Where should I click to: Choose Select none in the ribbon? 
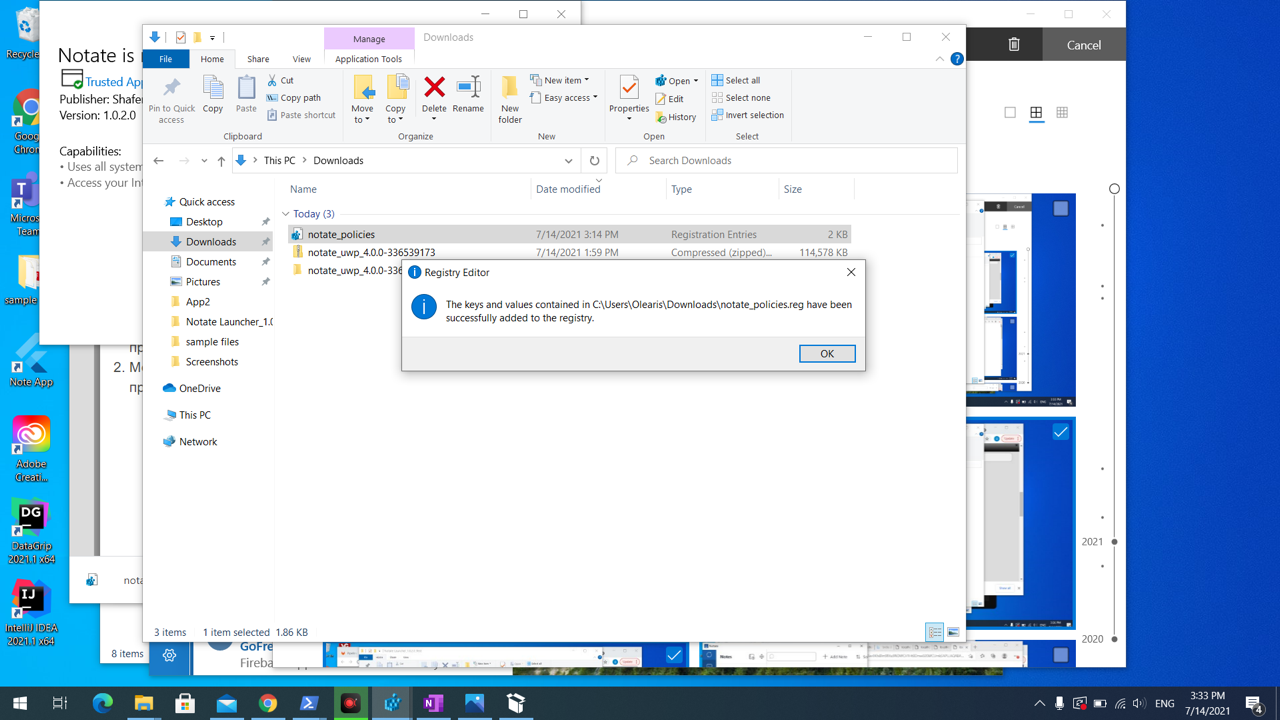click(x=740, y=98)
